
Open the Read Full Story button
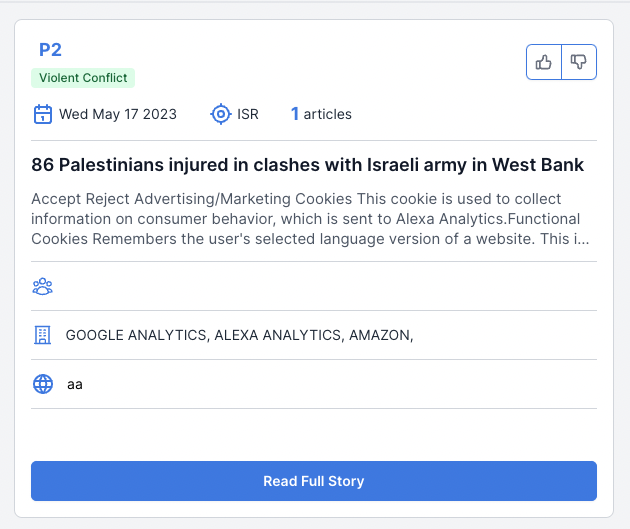pos(314,481)
